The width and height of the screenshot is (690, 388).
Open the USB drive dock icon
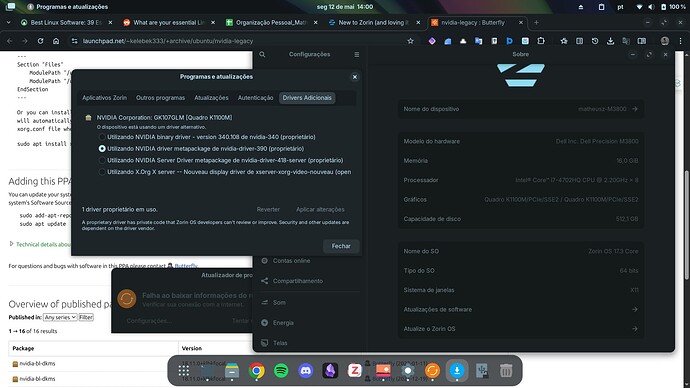click(x=481, y=371)
